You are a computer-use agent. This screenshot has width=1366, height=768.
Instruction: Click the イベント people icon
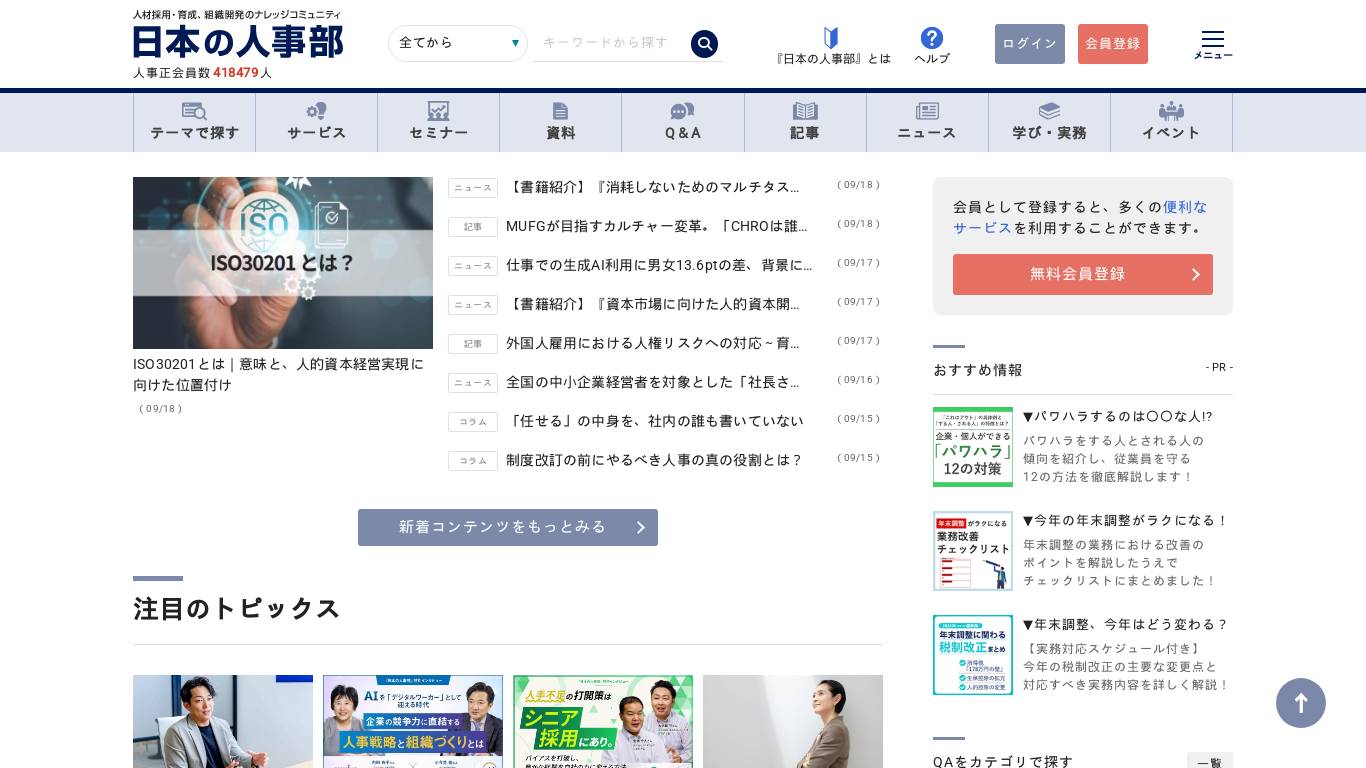click(1171, 111)
